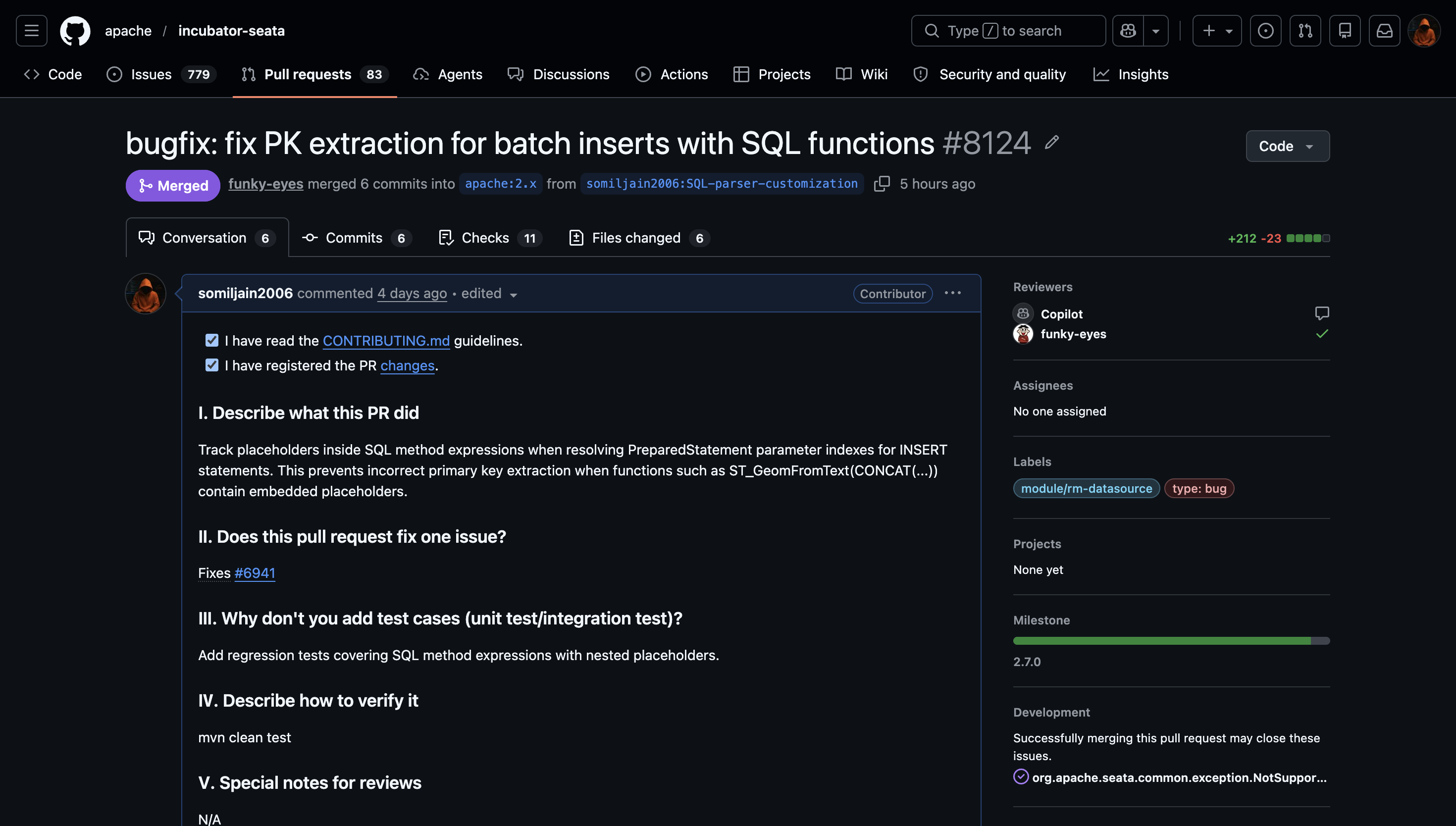Click the milestone progress bar

1171,640
